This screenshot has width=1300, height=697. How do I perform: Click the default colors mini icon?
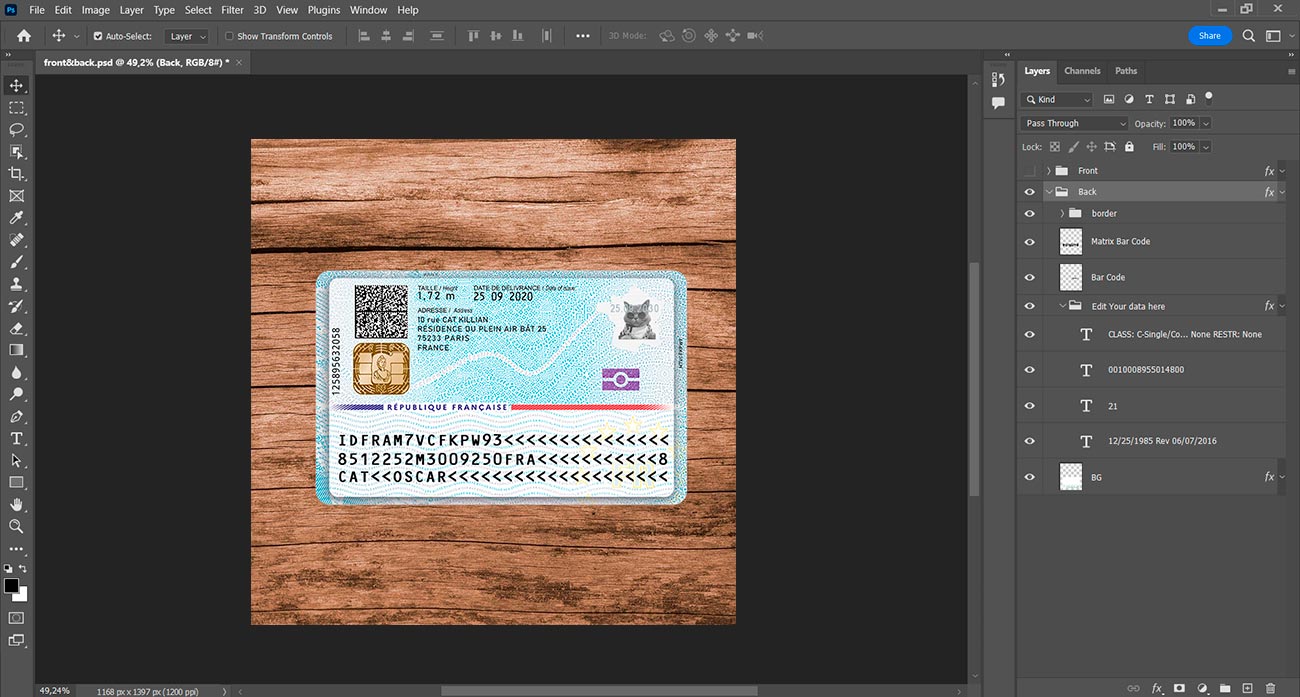point(8,569)
